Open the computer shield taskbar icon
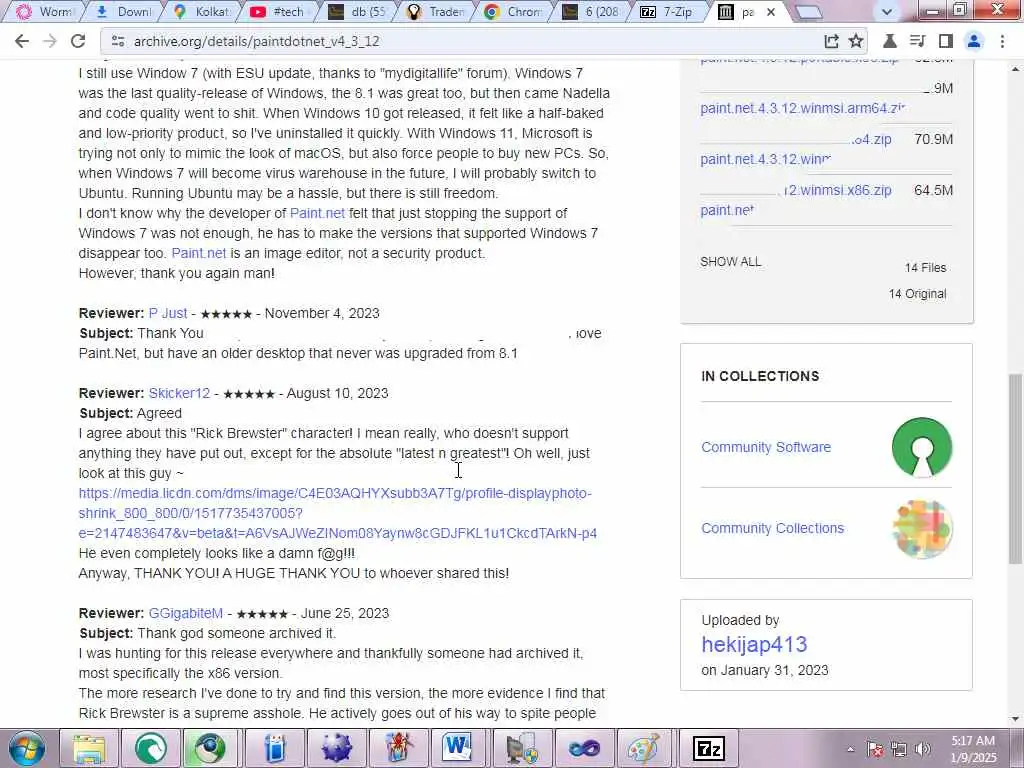 tap(522, 748)
